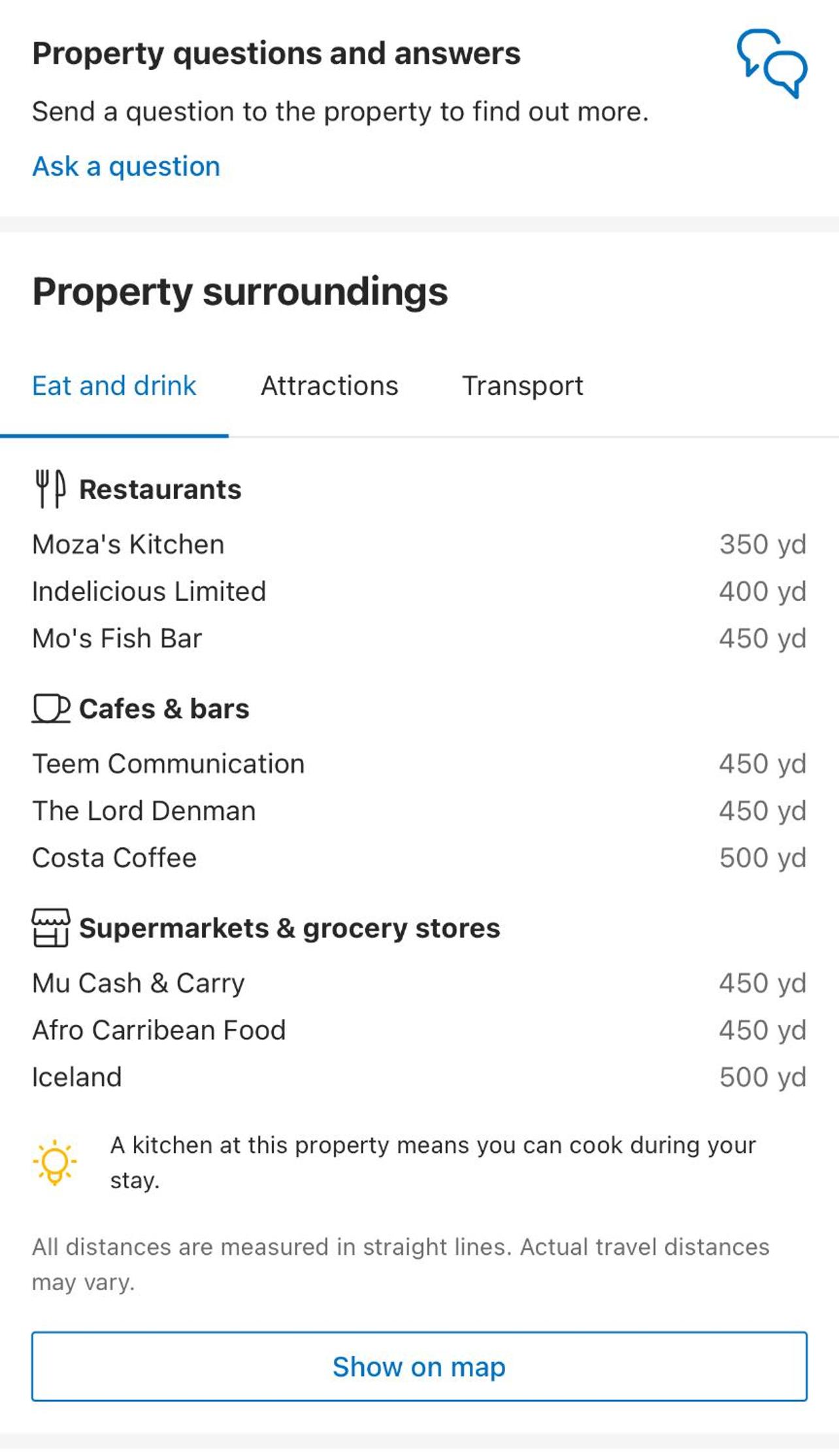Select the Eat and drink tab
The height and width of the screenshot is (1456, 839).
(114, 386)
